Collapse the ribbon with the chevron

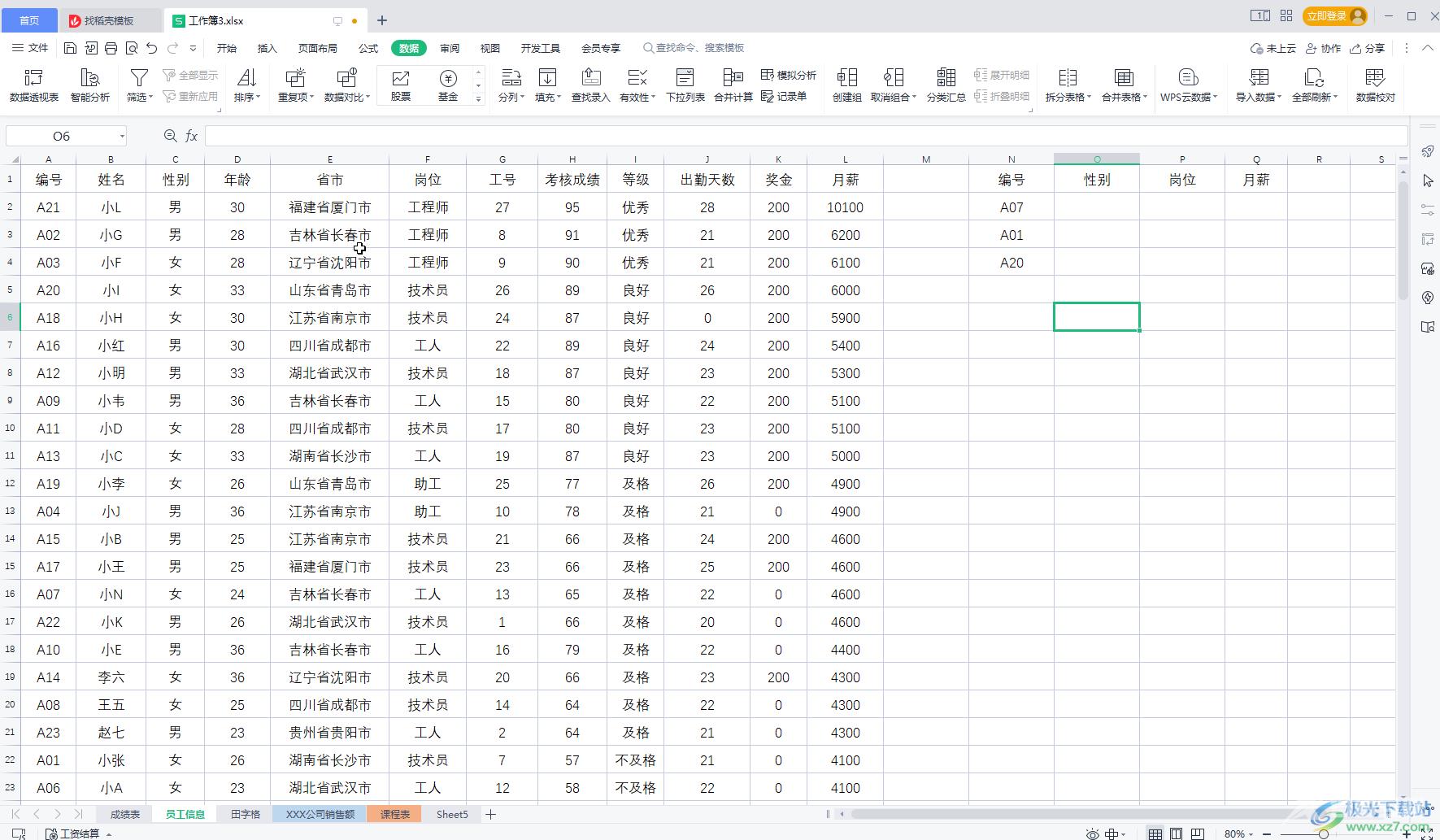pyautogui.click(x=1428, y=48)
